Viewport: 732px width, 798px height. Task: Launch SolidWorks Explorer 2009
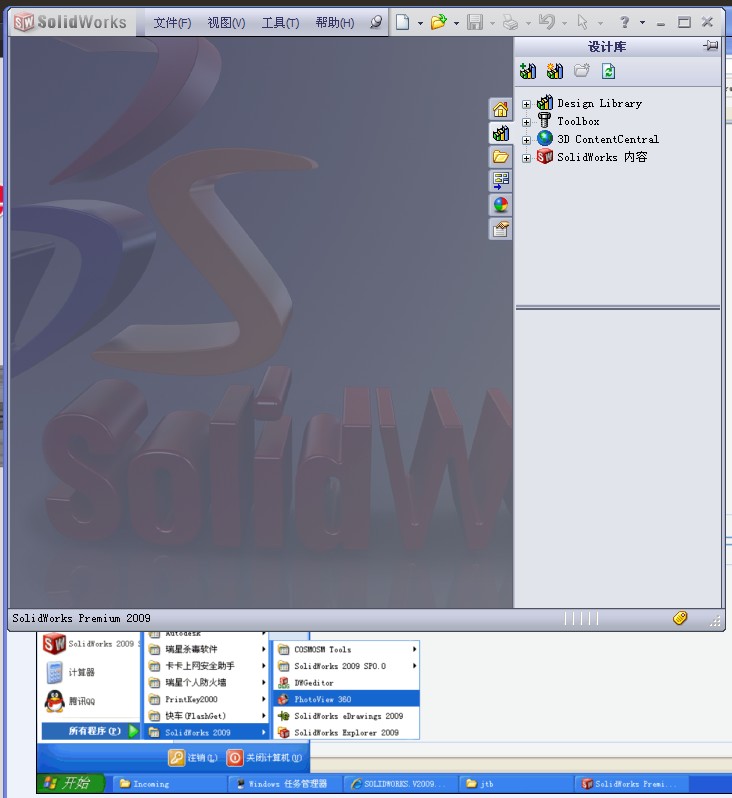[x=347, y=733]
